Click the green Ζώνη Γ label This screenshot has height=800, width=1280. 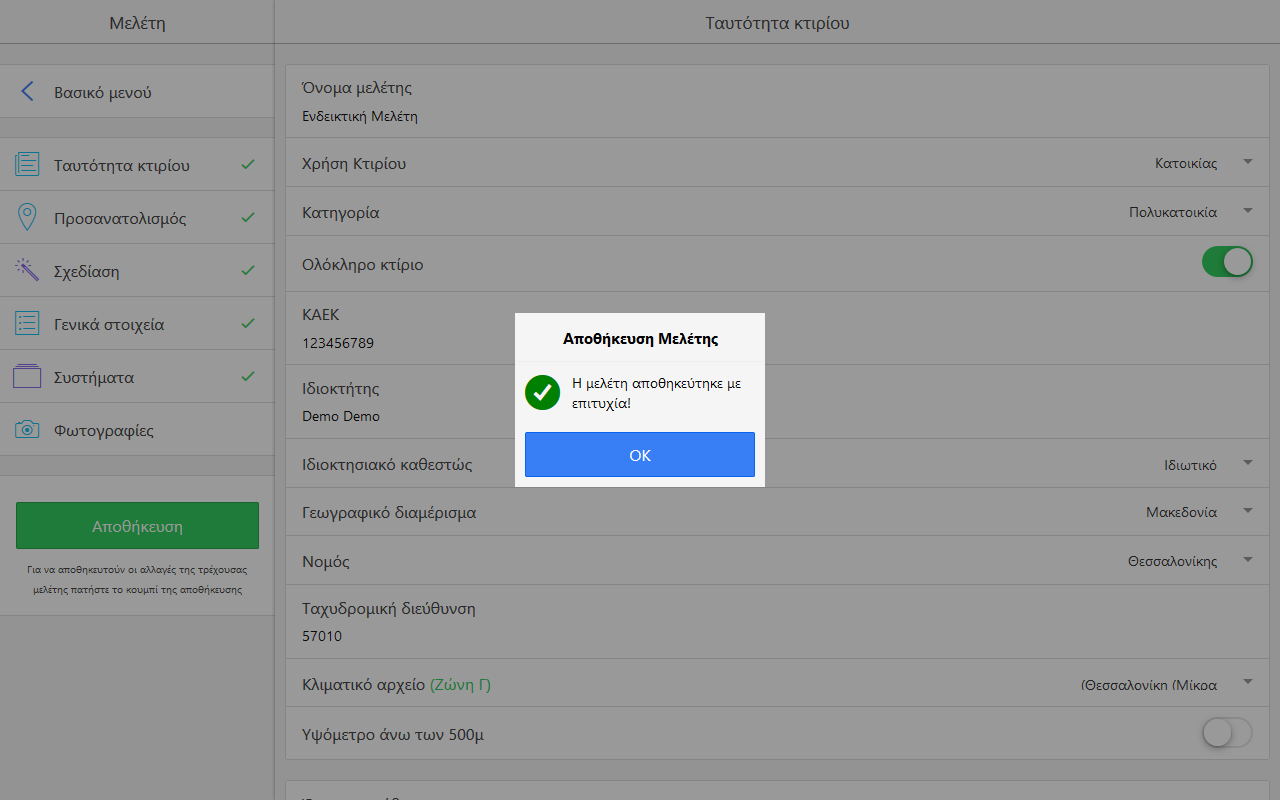[x=460, y=685]
